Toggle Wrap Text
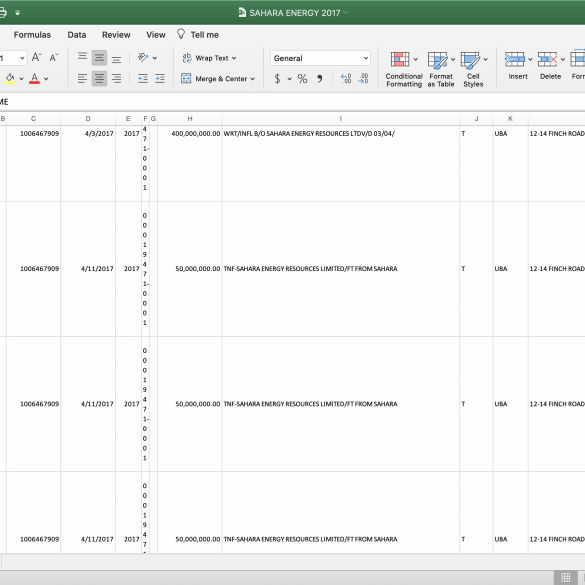585x585 pixels. pyautogui.click(x=205, y=58)
